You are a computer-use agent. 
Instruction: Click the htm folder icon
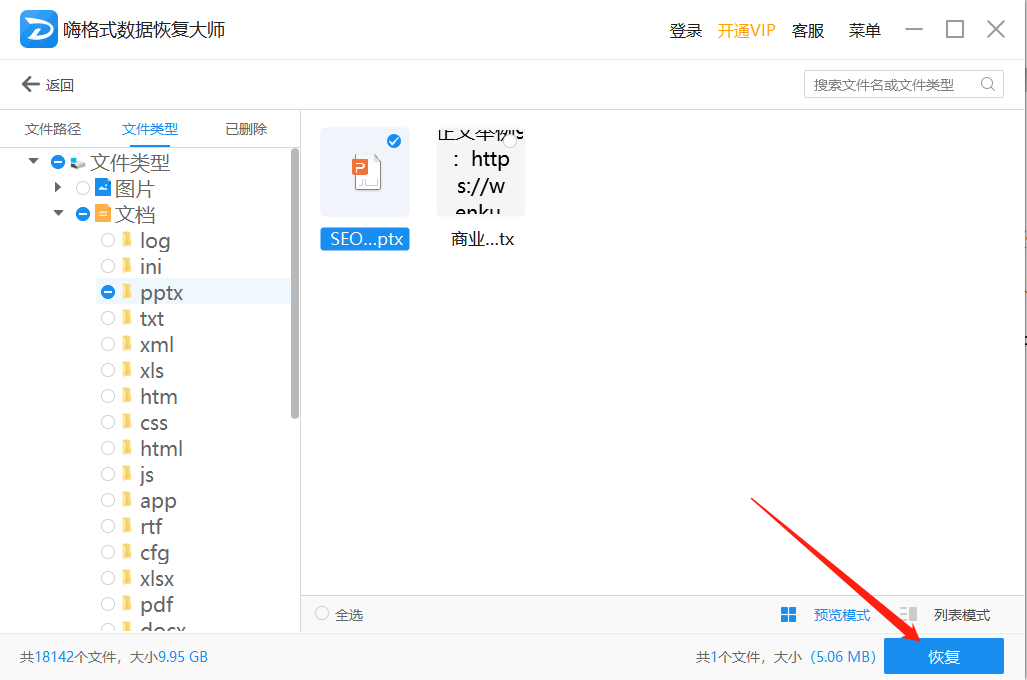[x=127, y=396]
